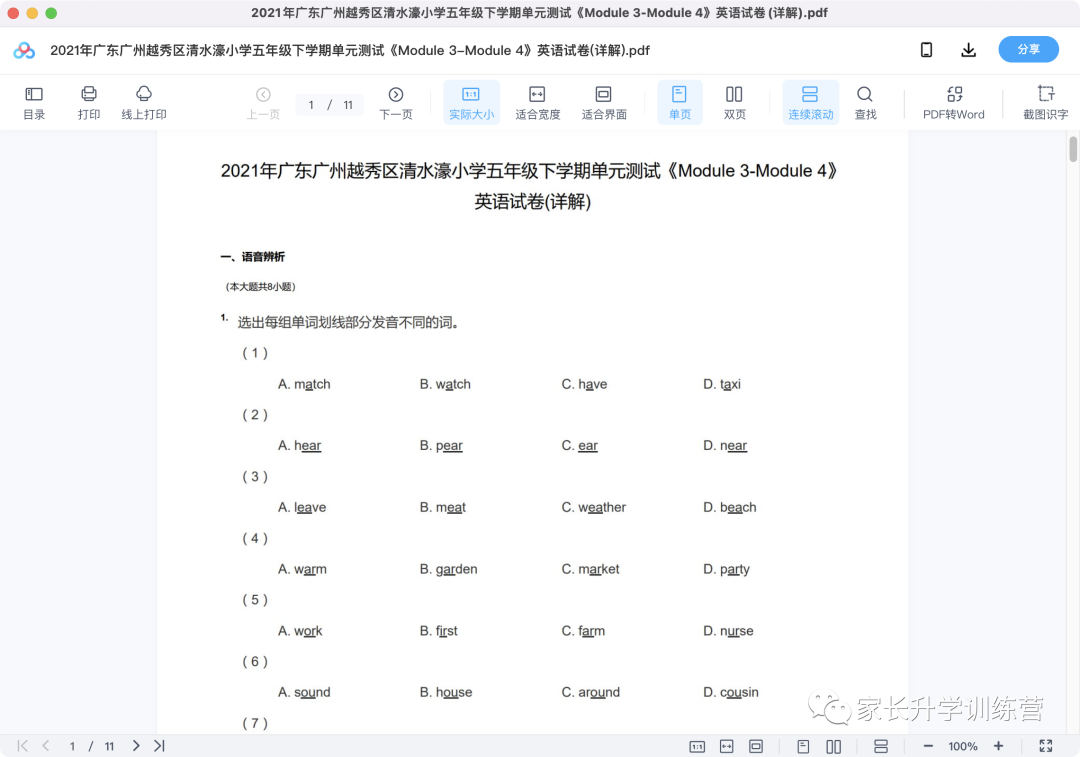Click the 语音辨析 section heading
1080x757 pixels.
point(253,257)
